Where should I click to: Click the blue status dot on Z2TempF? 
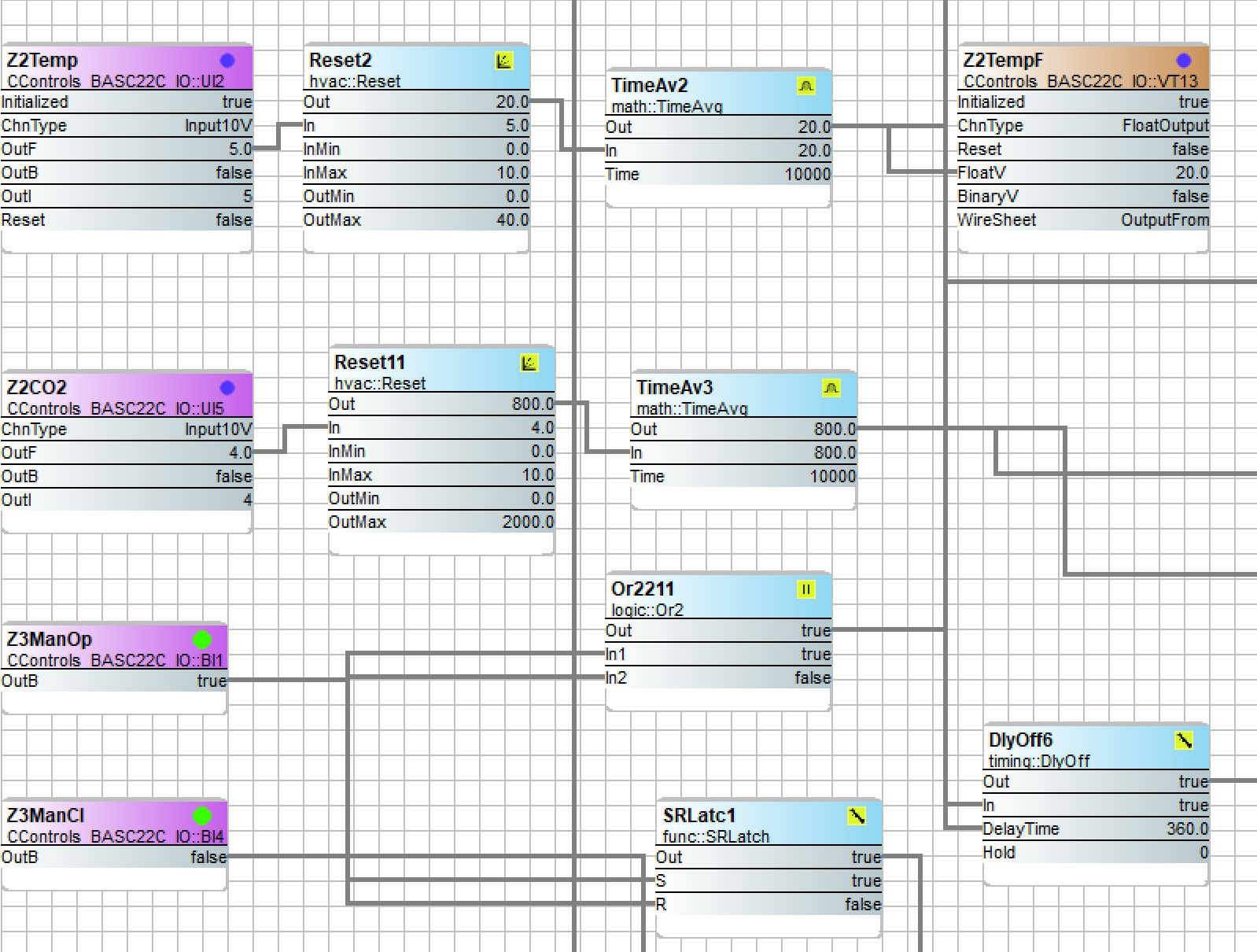tap(1184, 61)
